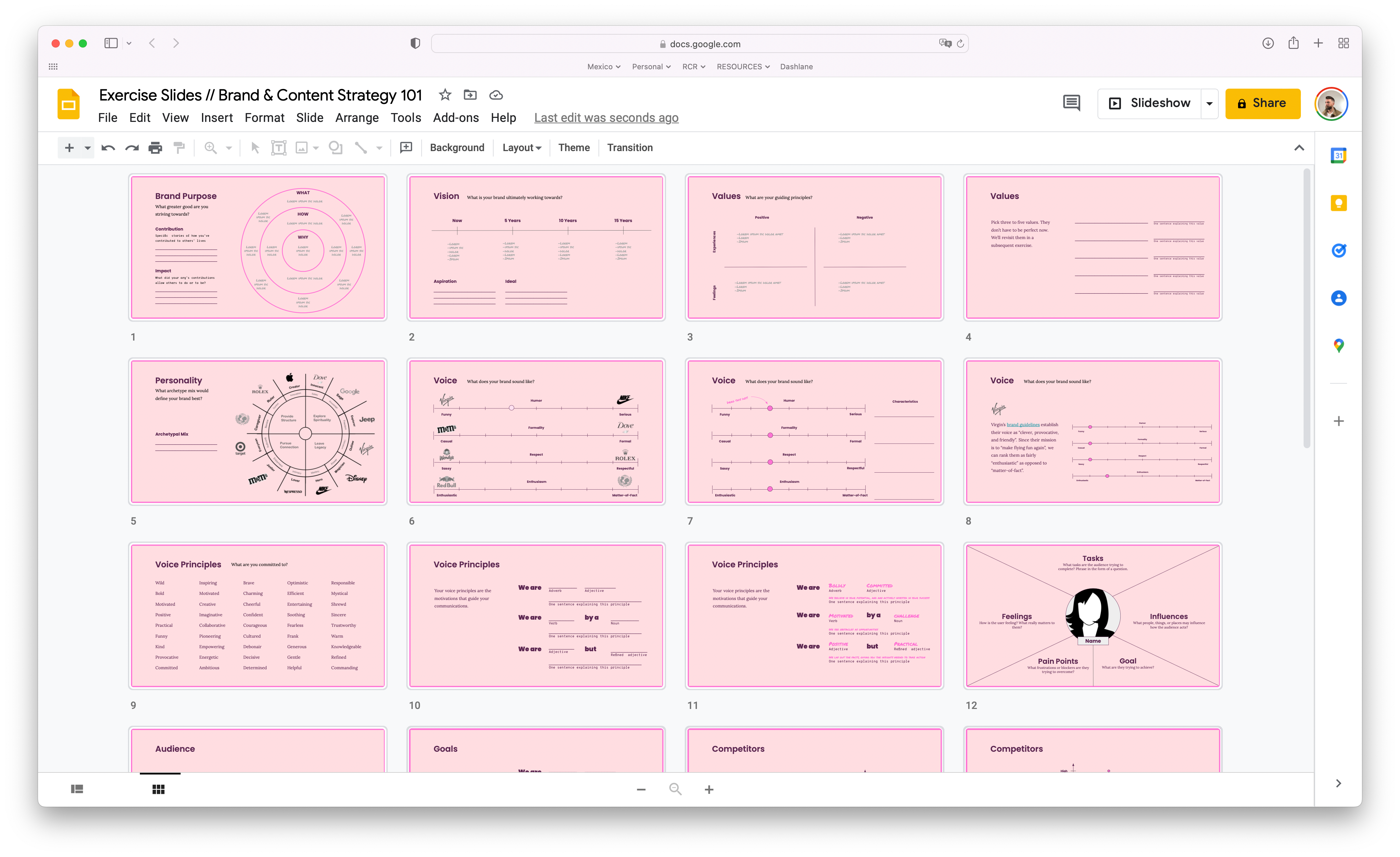This screenshot has width=1400, height=857.
Task: Check the cloud save status icon
Action: (496, 95)
